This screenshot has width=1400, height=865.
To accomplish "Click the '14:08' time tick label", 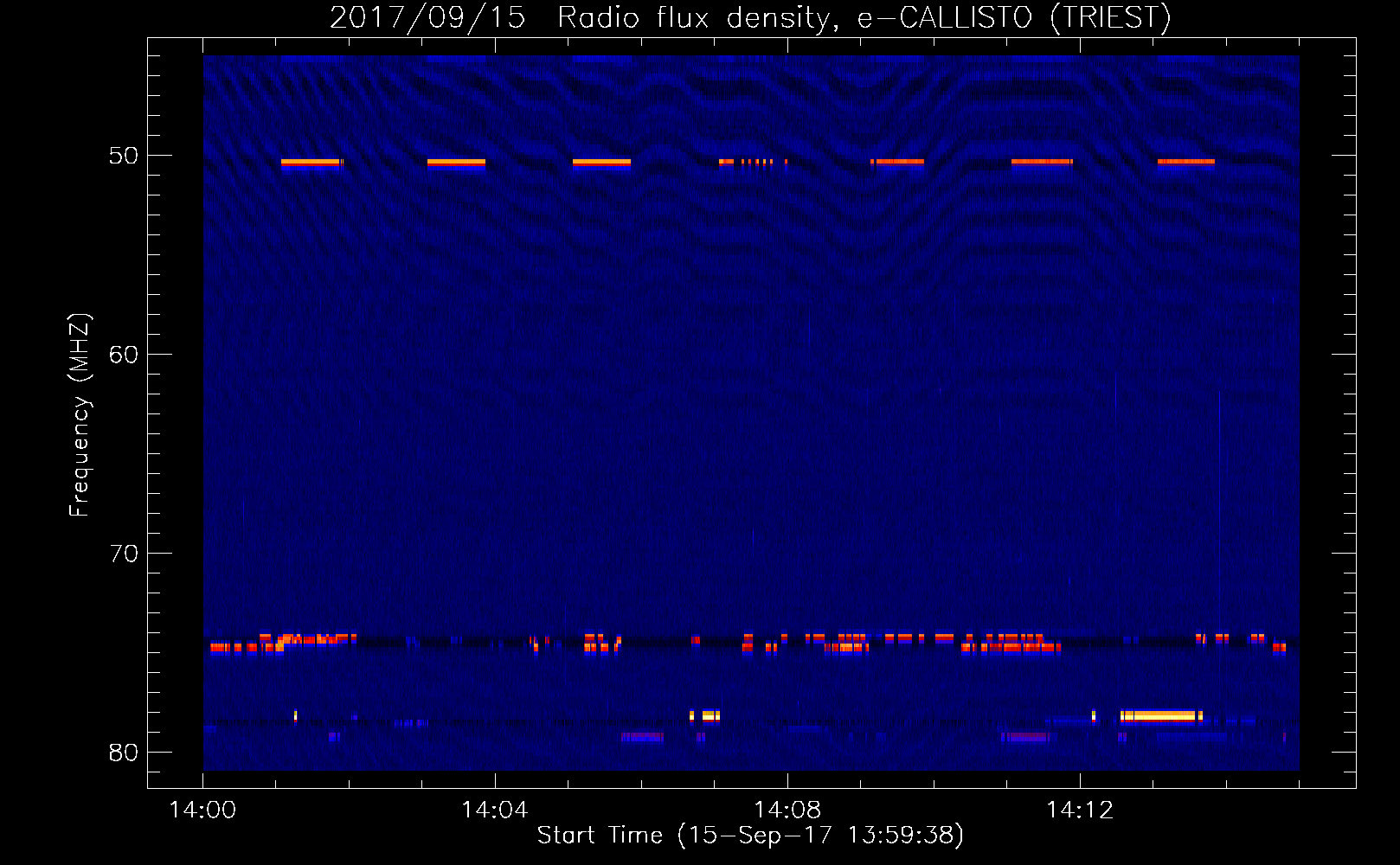I will coord(787,810).
